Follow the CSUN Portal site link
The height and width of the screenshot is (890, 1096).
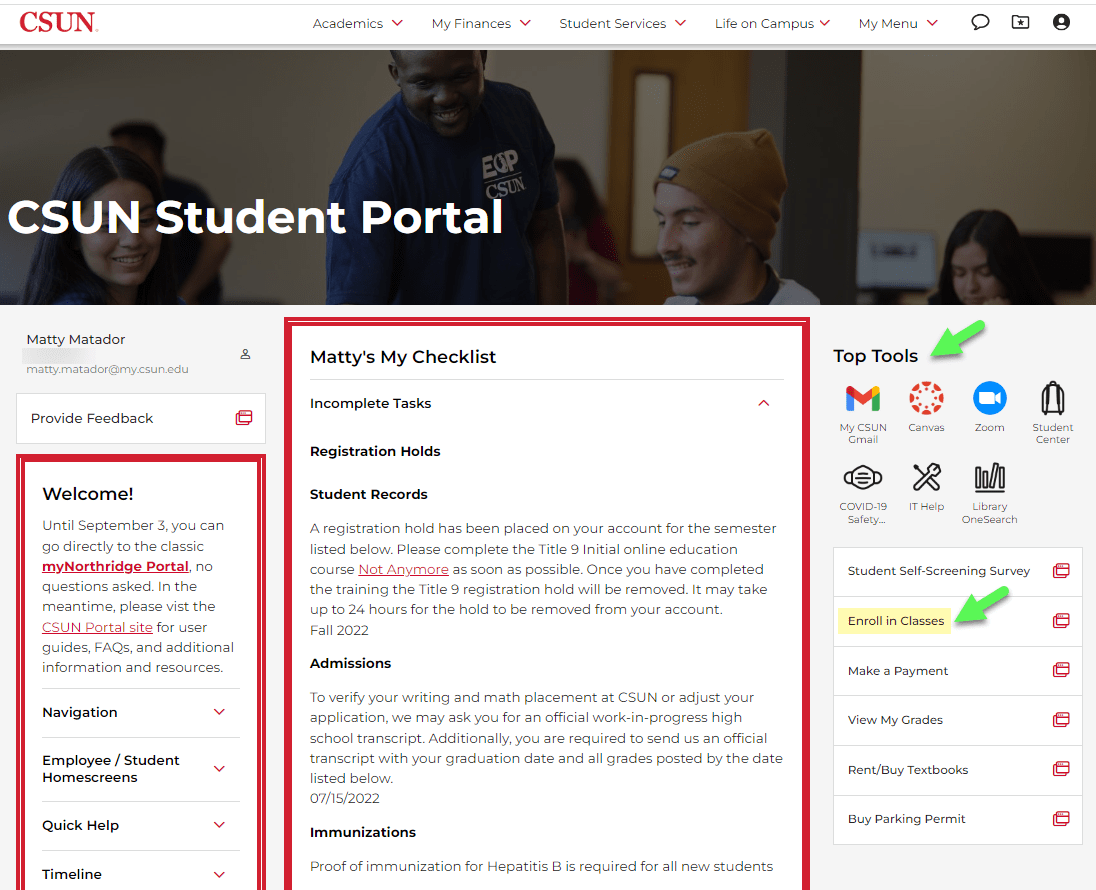coord(97,627)
